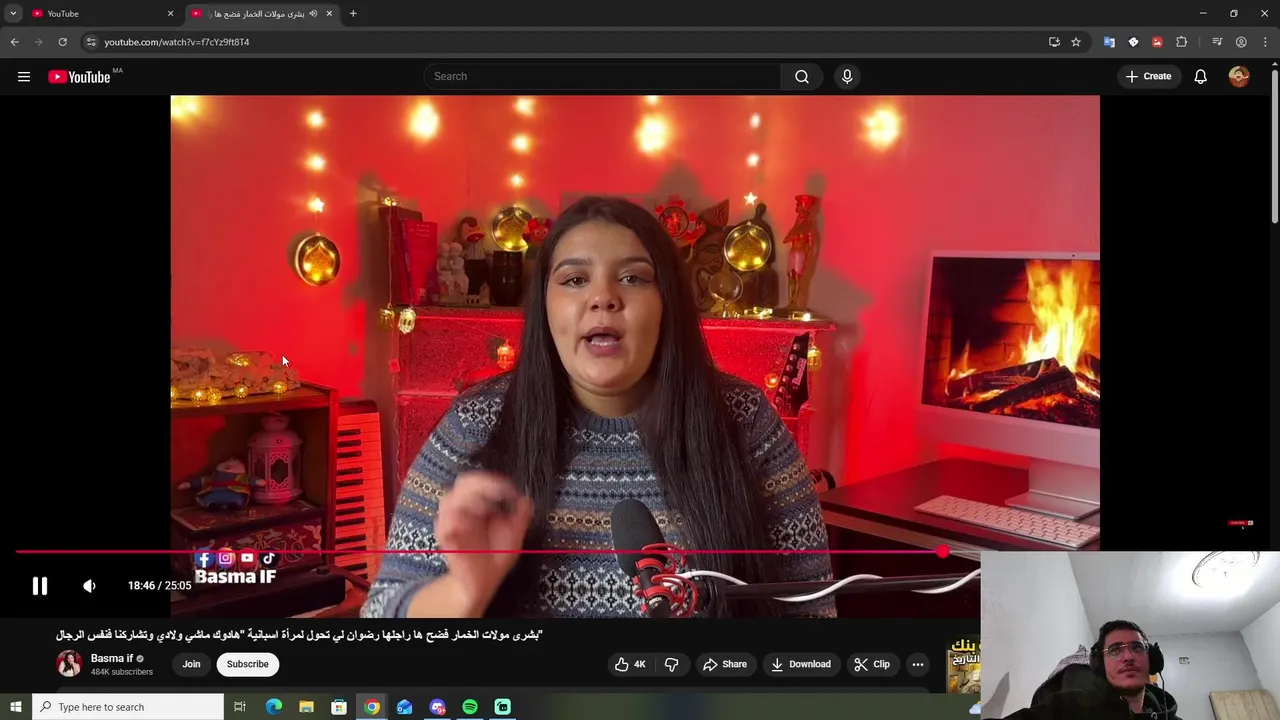Screen dimensions: 1280x720
Task: Open the Extensions puzzle menu
Action: 1181,42
